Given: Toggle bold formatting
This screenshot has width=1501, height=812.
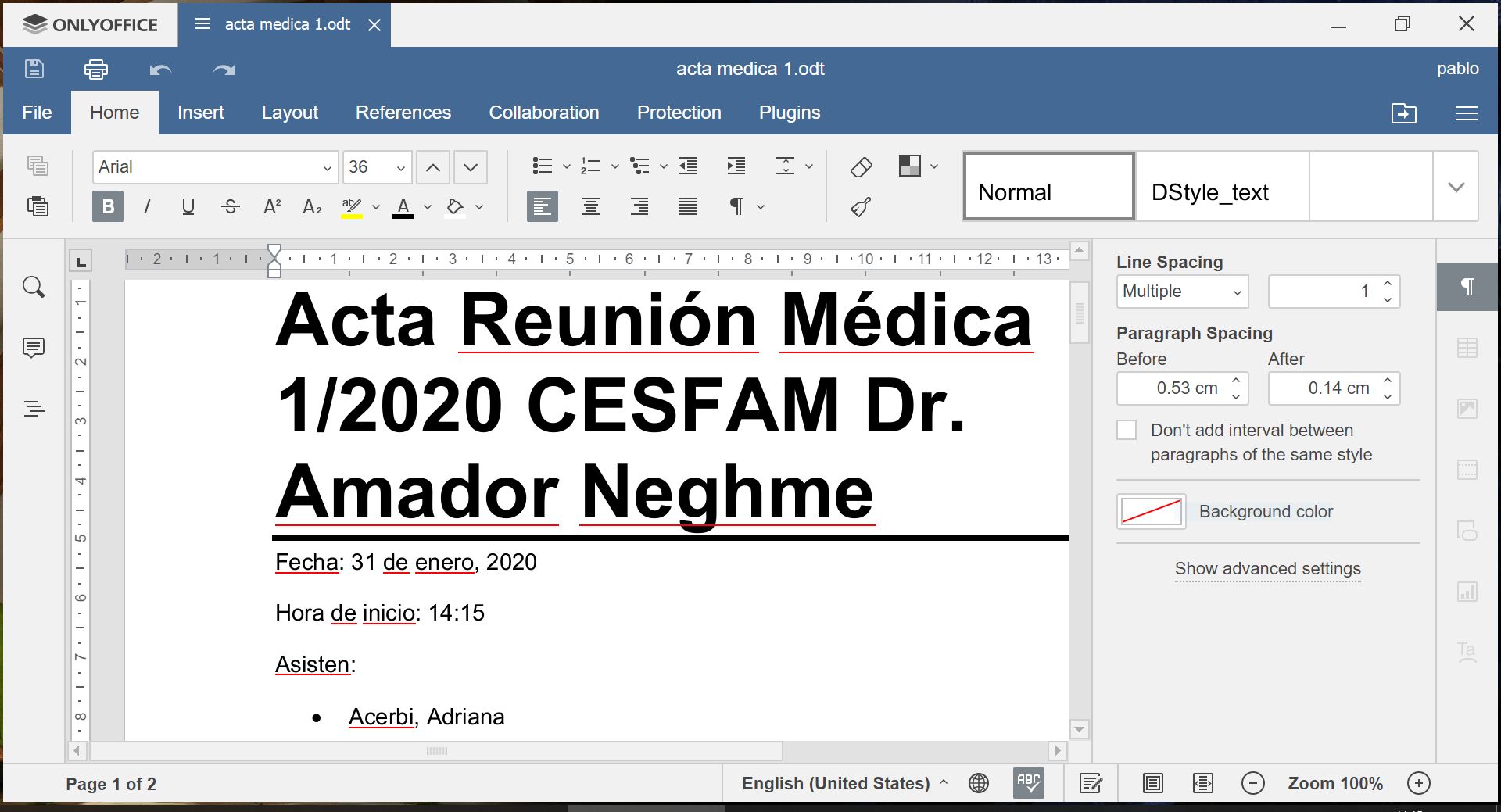Looking at the screenshot, I should tap(108, 206).
